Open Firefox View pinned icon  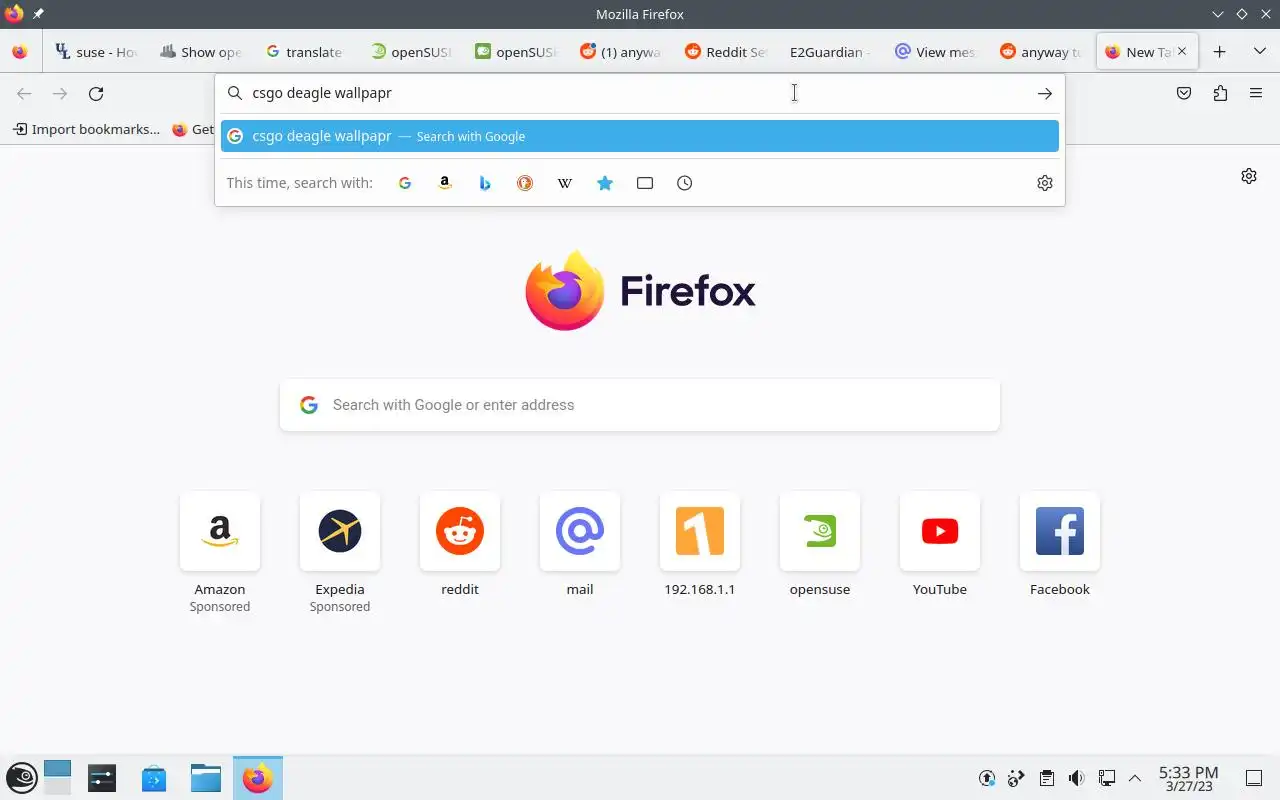[20, 52]
